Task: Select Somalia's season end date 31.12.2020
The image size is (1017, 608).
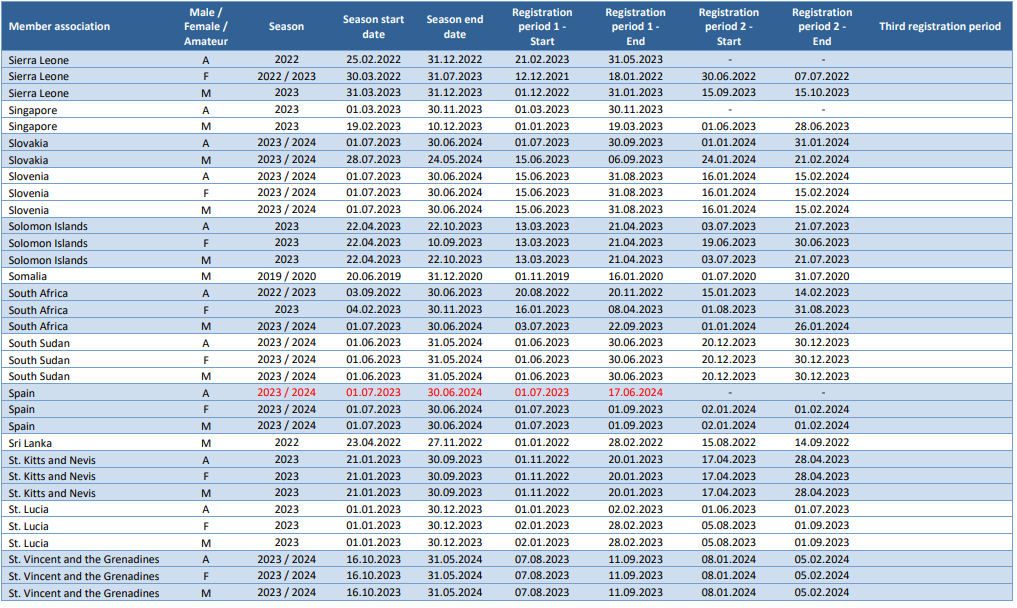Action: point(455,276)
